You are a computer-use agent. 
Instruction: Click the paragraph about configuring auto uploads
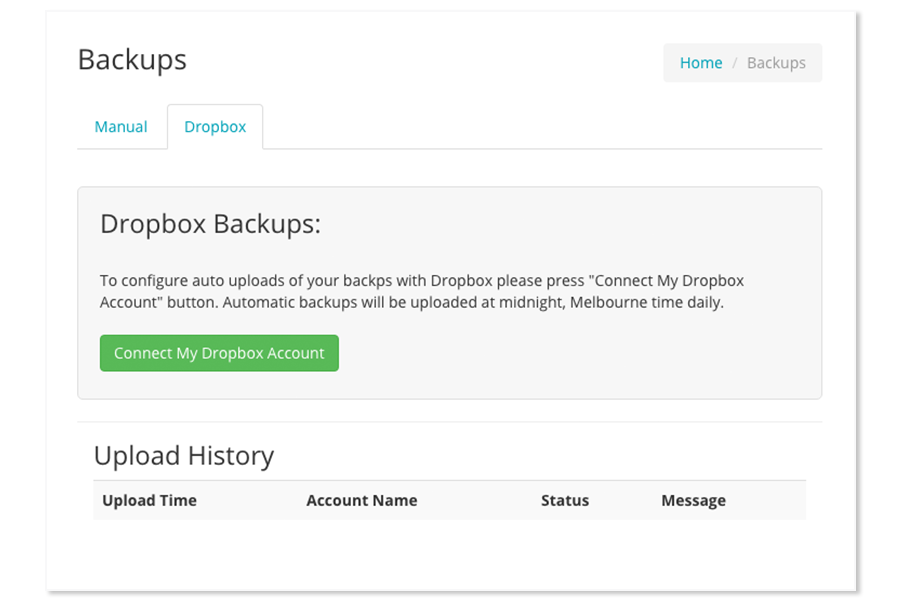coord(422,291)
